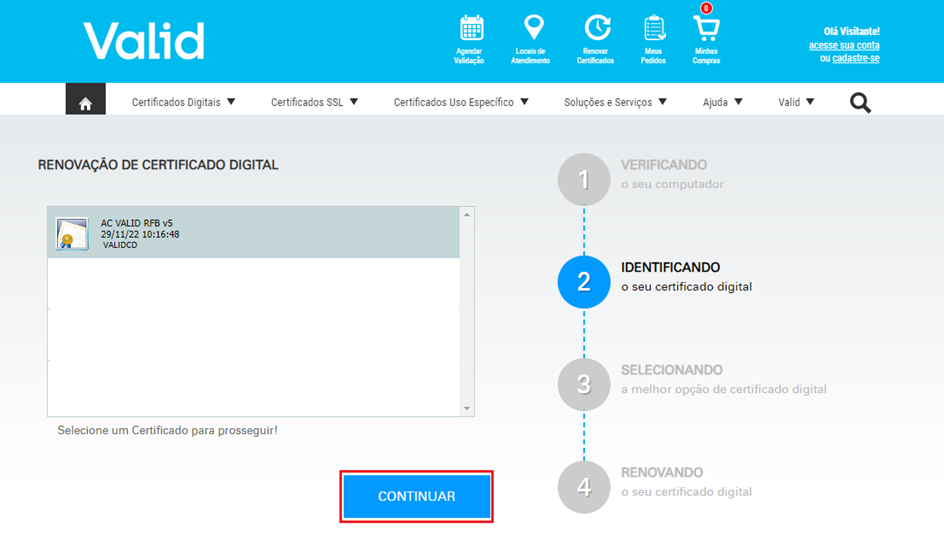Open Renovar Certificados clock icon
944x547 pixels.
597,28
